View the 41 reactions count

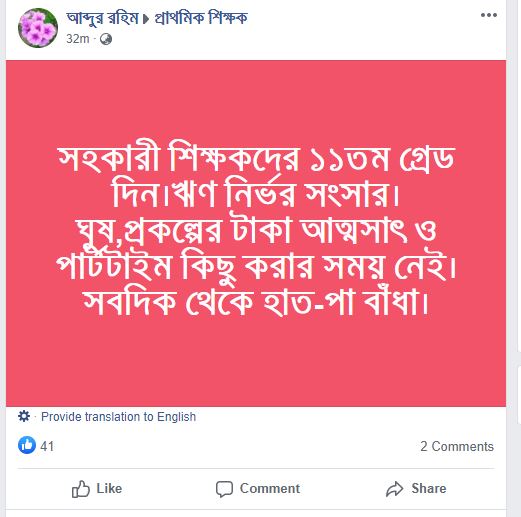tap(47, 446)
